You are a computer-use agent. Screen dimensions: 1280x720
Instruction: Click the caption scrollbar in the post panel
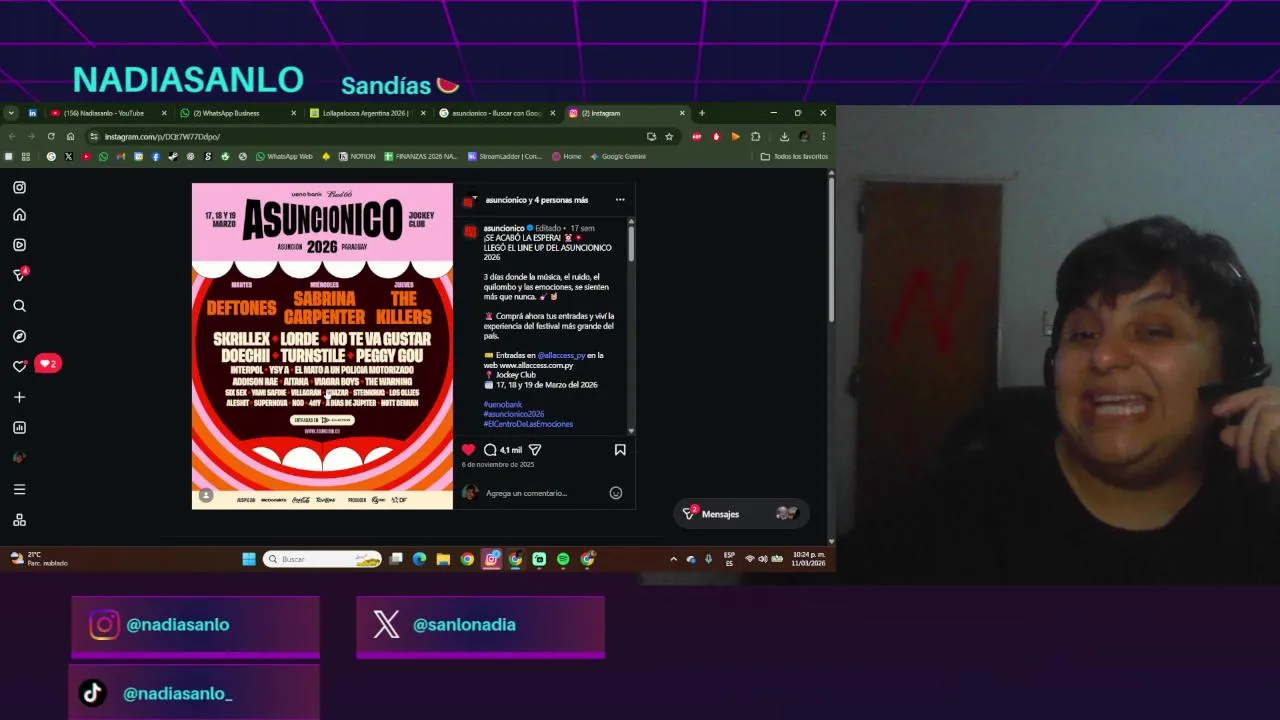point(631,245)
